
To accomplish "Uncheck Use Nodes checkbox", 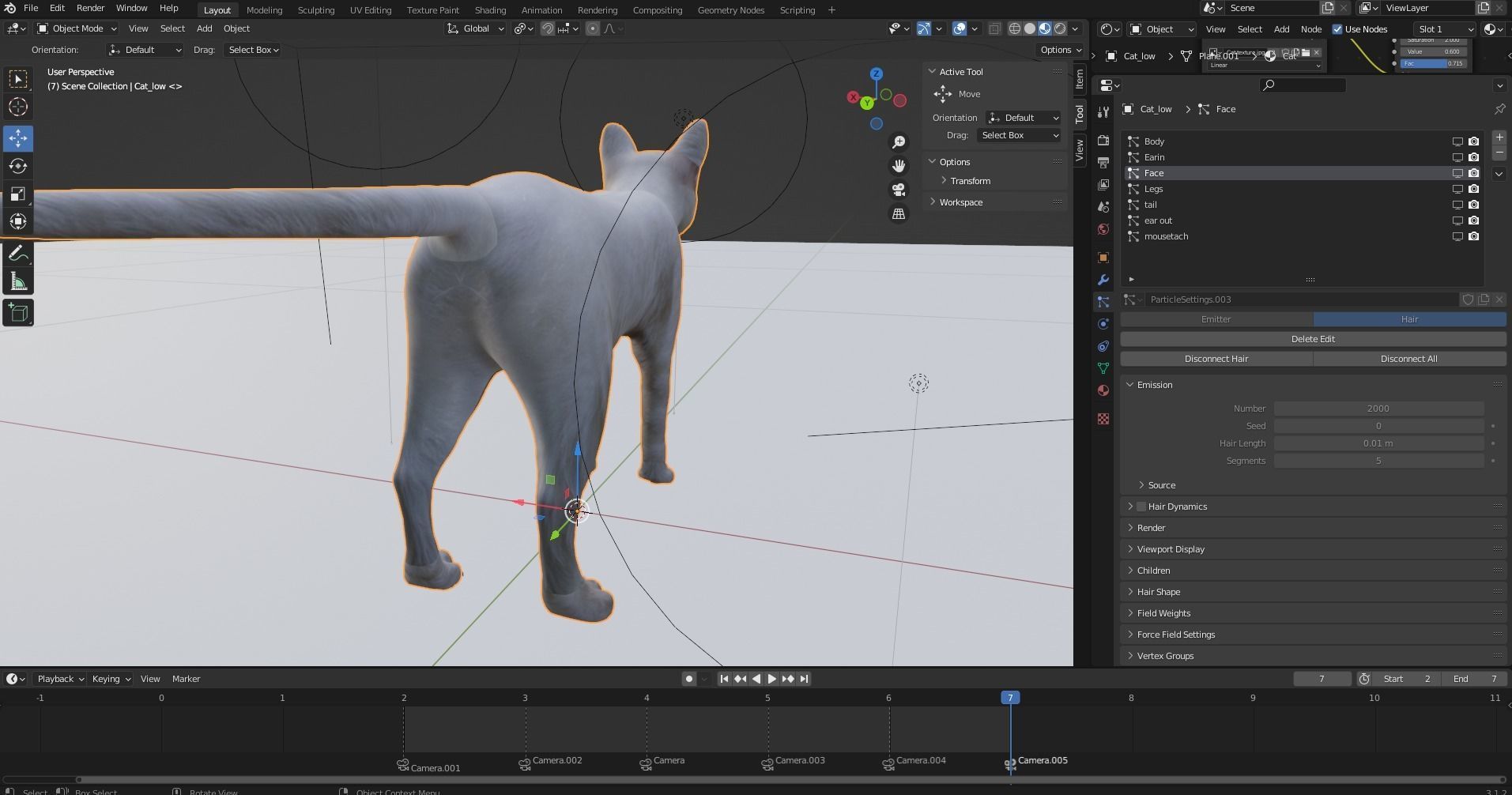I will point(1337,29).
